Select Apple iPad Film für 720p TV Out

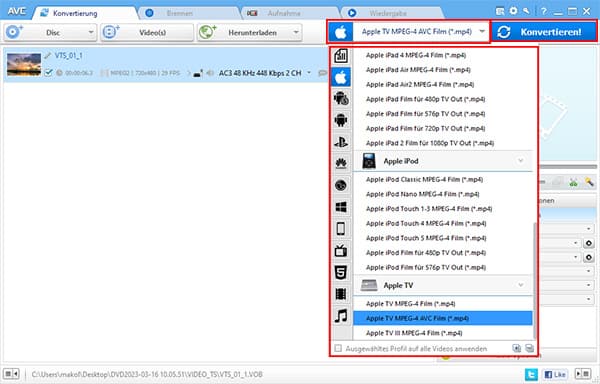pyautogui.click(x=442, y=129)
